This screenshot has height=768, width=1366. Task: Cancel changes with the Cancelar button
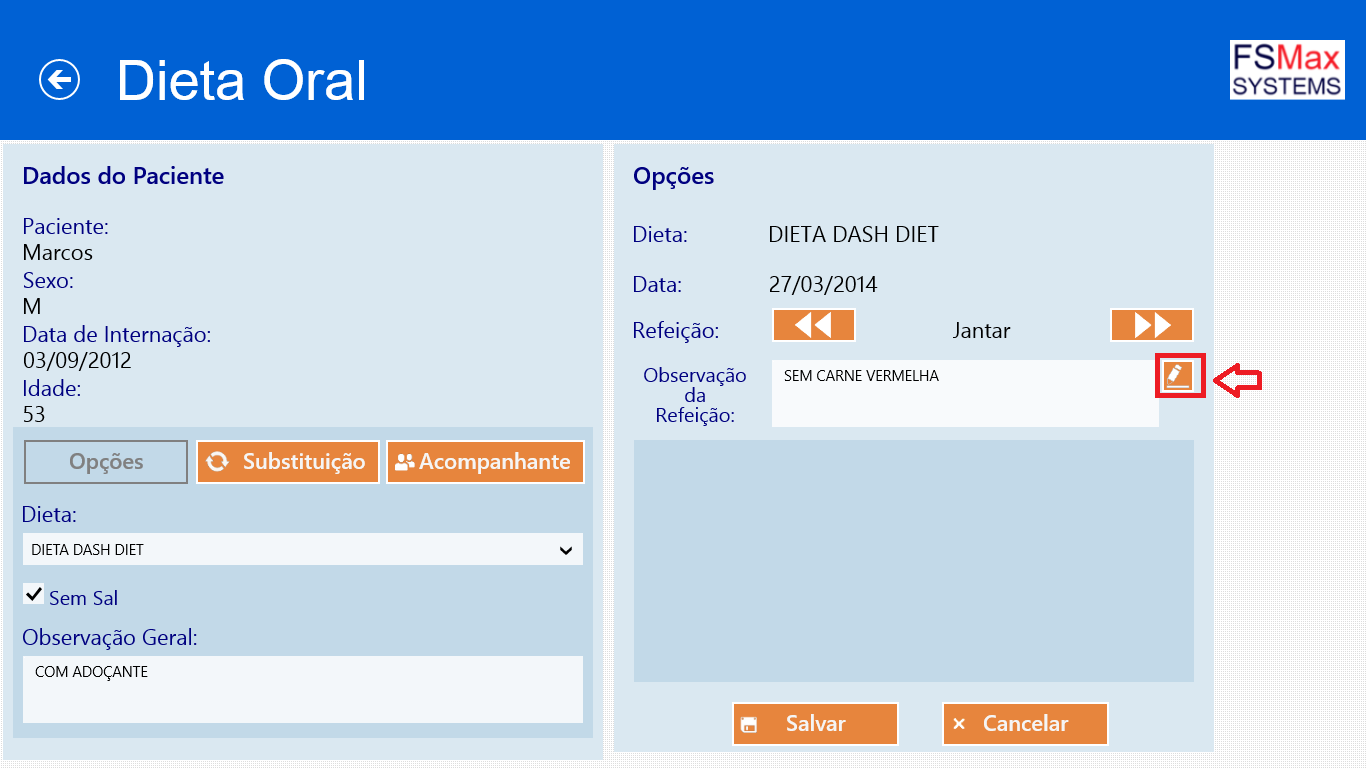click(x=1025, y=724)
